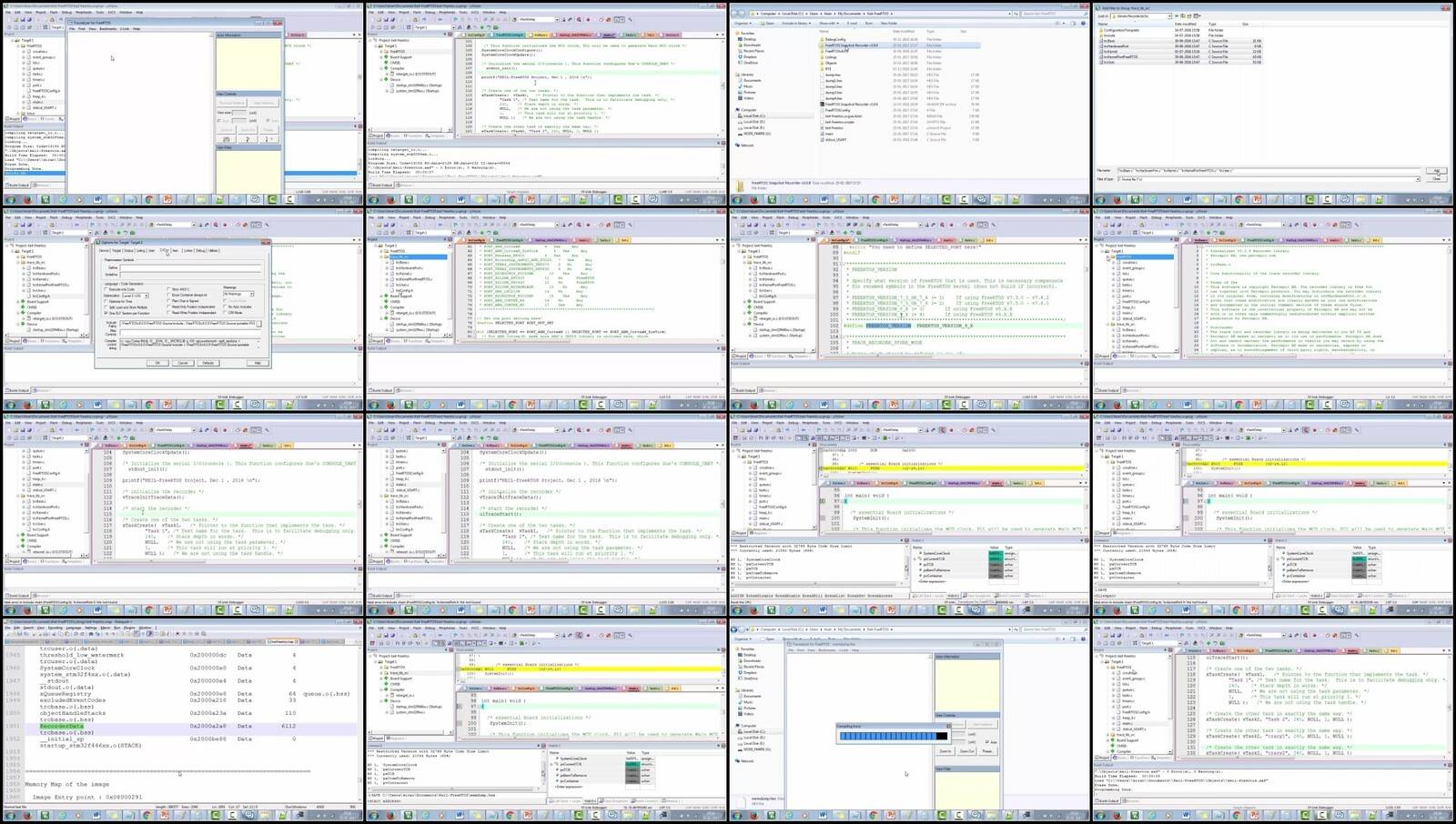The image size is (1456, 824).
Task: Open the Optimization level dropdown
Action: (x=136, y=296)
